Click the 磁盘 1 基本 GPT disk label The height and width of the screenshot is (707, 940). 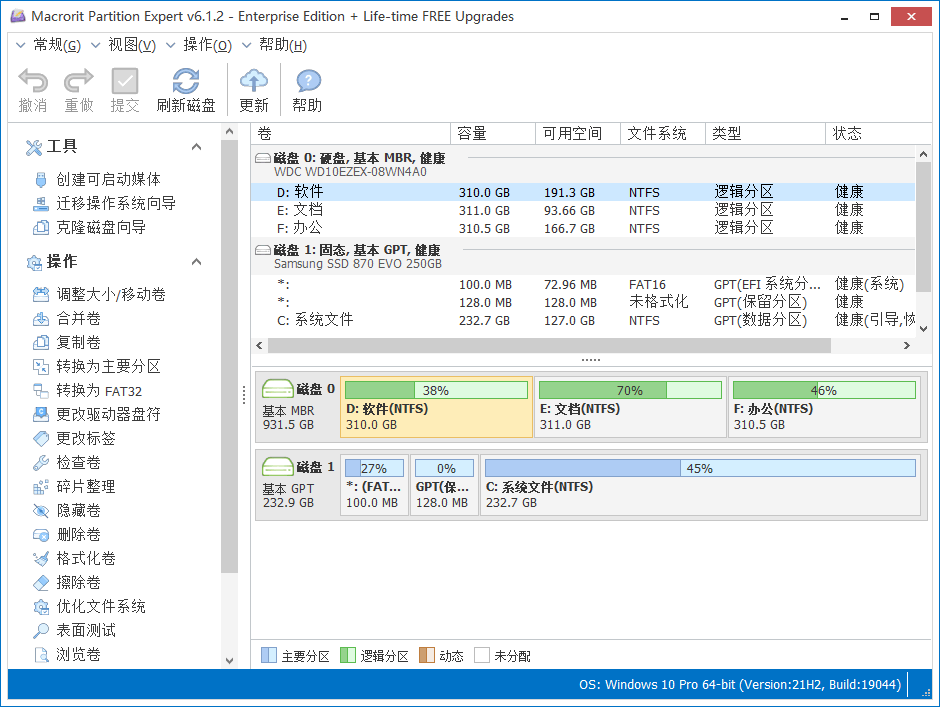point(298,485)
